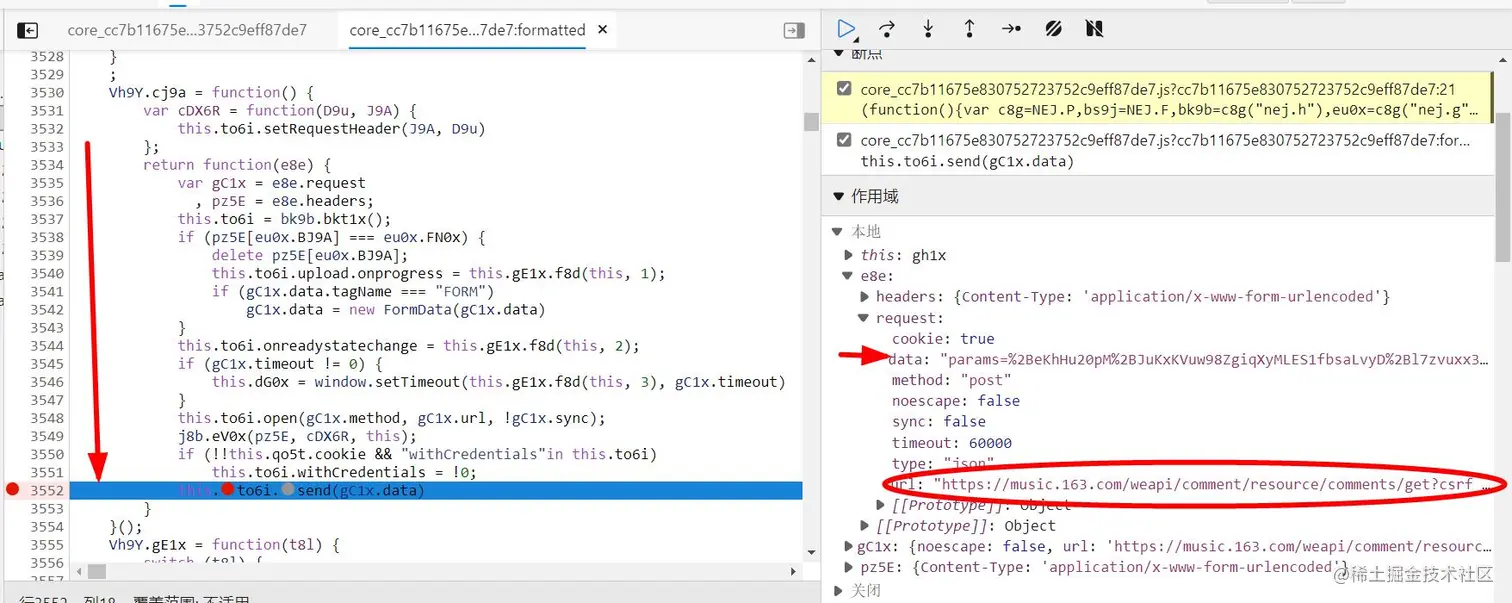Screen dimensions: 1512x603
Task: Click the Vh9Y.gE1x function definition line
Action: click(x=225, y=545)
